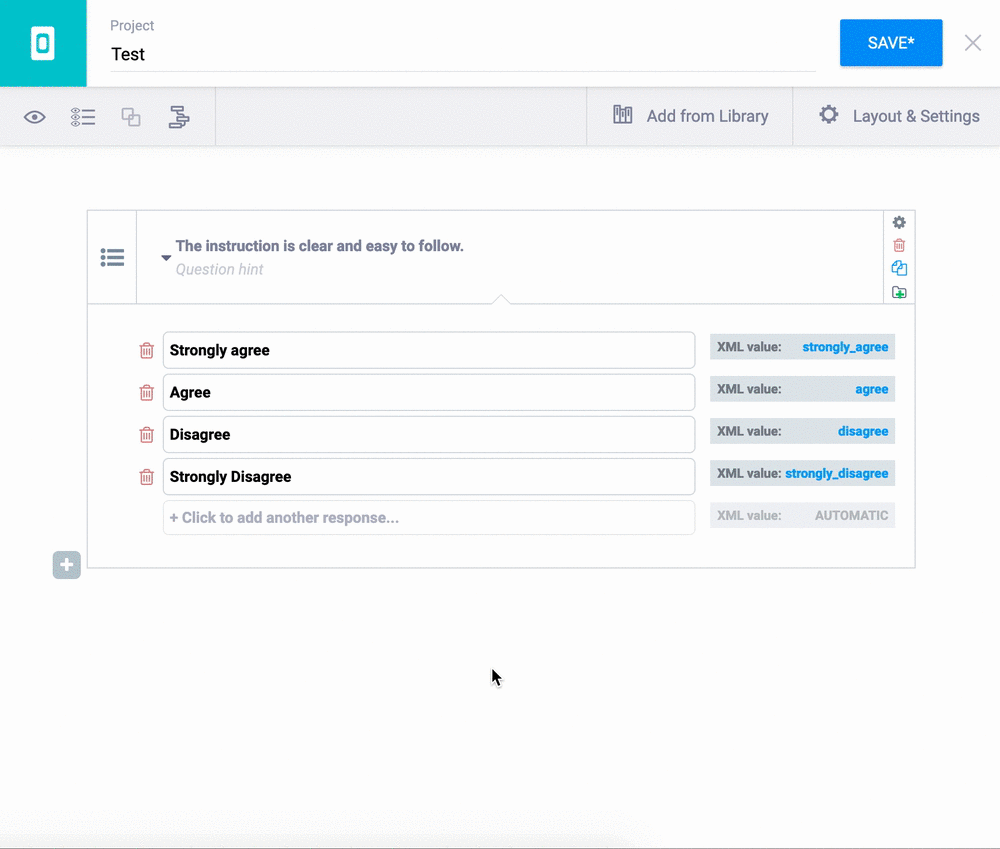Click 'Click to add another response' field
Viewport: 1000px width, 849px height.
(x=428, y=518)
